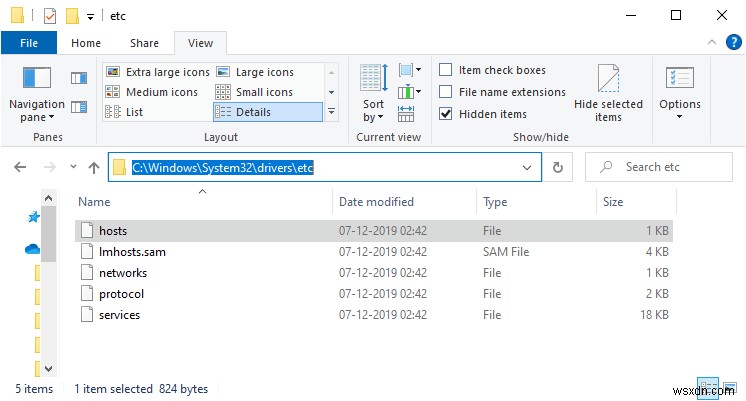
Task: Select the lmhosts.sam file
Action: point(132,252)
